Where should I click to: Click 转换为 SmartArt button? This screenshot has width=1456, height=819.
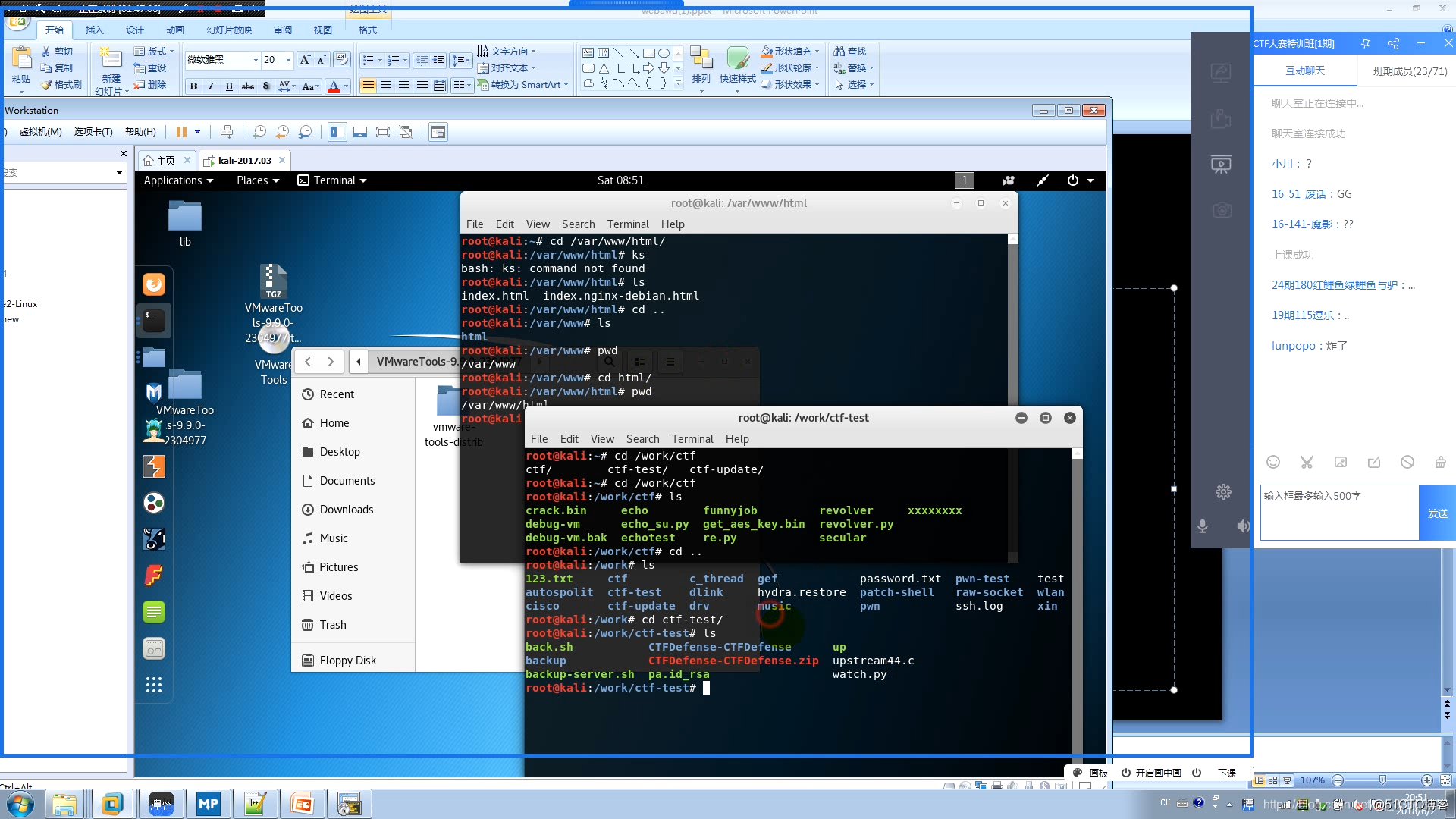point(522,85)
